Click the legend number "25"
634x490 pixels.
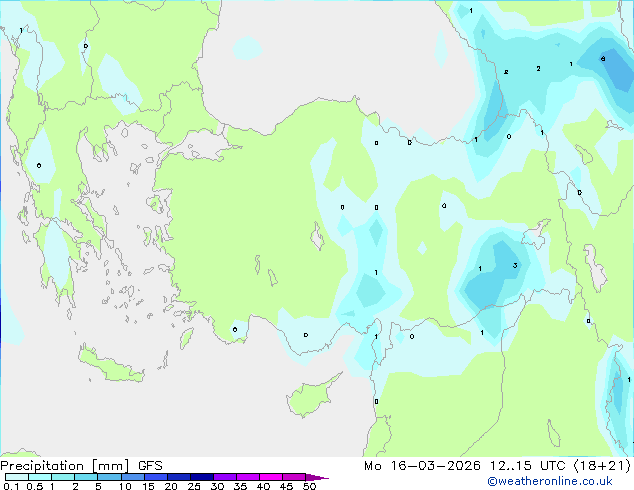point(194,486)
